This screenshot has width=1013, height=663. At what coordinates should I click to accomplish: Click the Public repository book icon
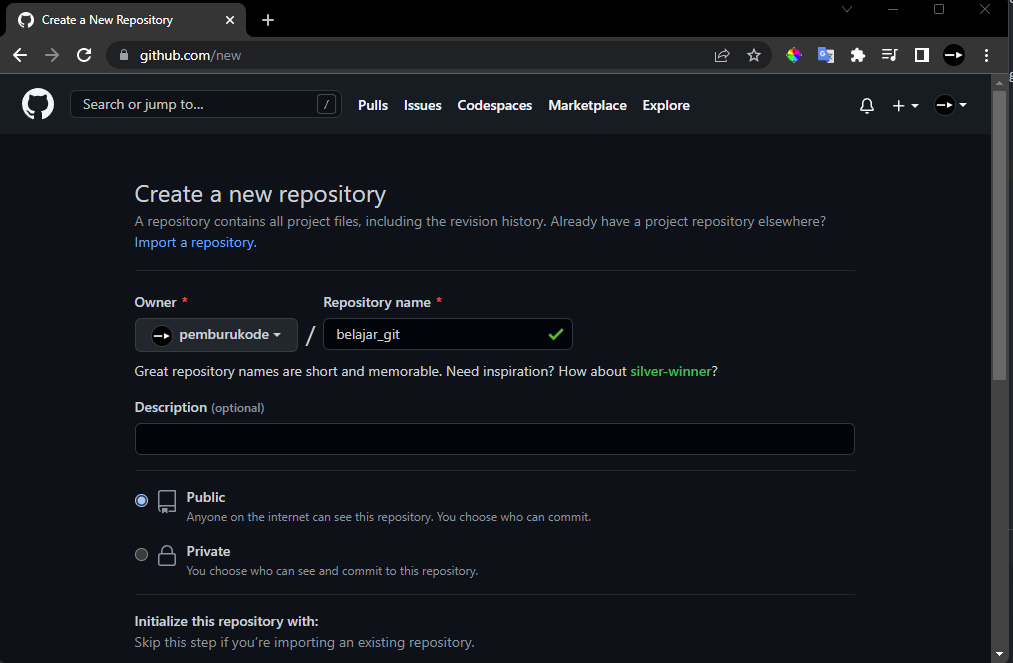point(167,501)
